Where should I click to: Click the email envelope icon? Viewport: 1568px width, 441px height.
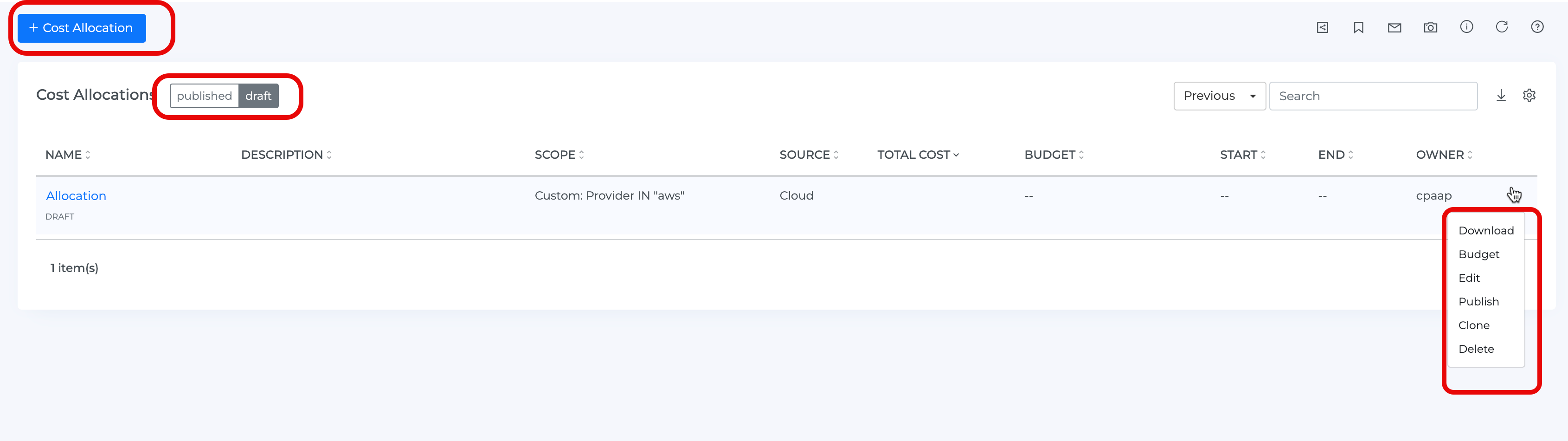point(1394,27)
